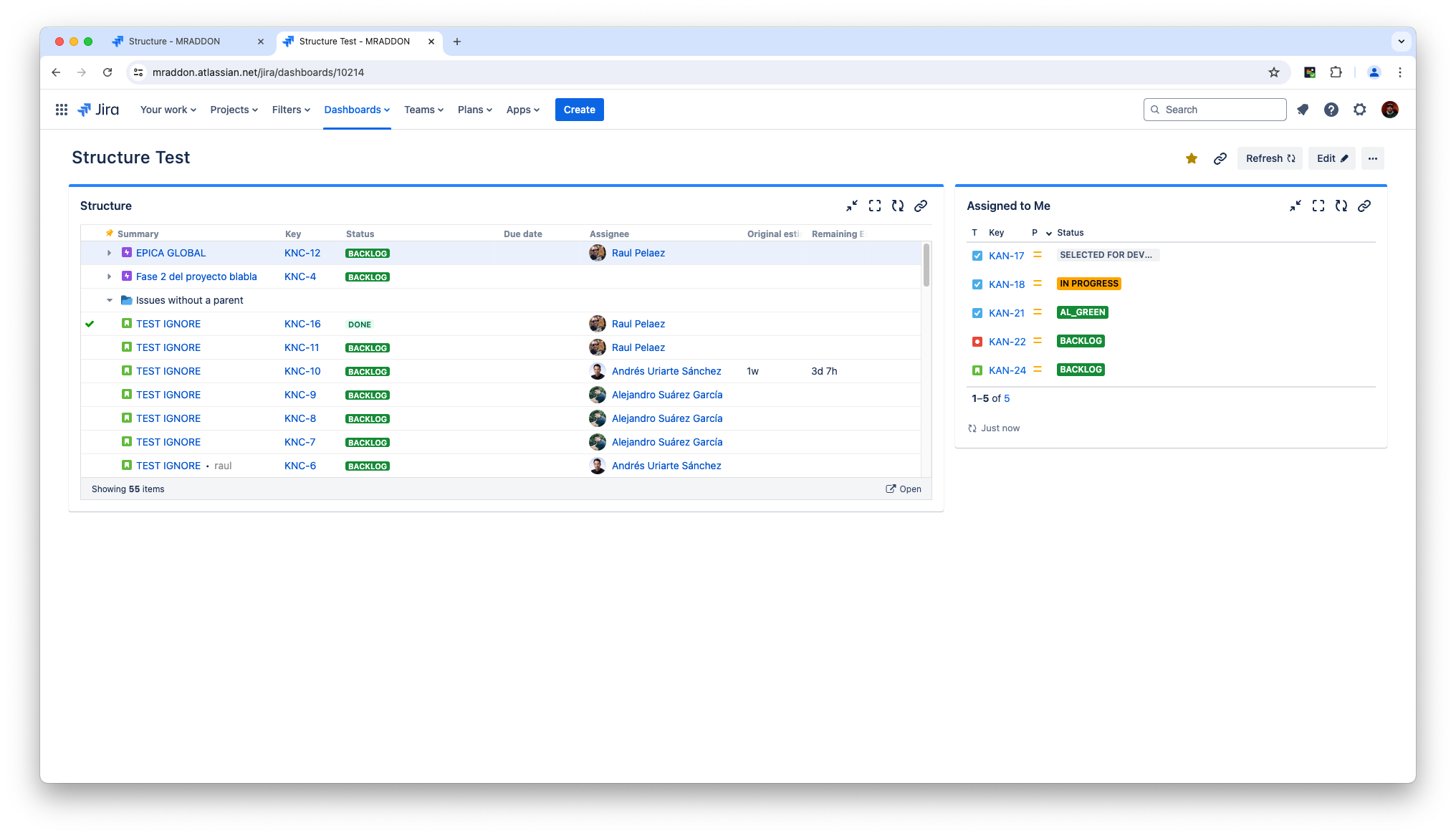The width and height of the screenshot is (1456, 836).
Task: Click the KAN-21 task type checkbox icon
Action: pyautogui.click(x=977, y=313)
